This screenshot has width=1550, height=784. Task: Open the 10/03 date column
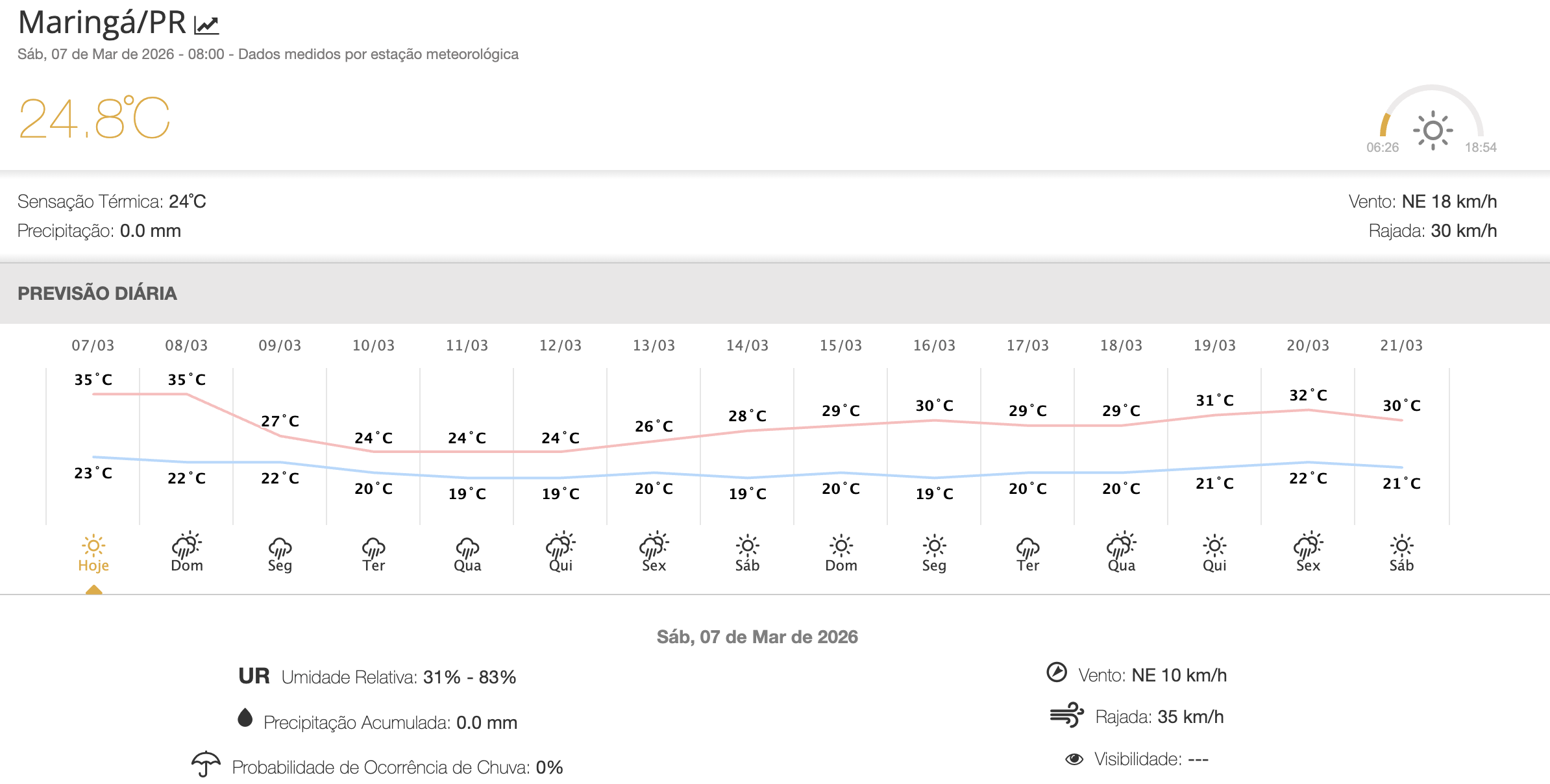tap(373, 346)
